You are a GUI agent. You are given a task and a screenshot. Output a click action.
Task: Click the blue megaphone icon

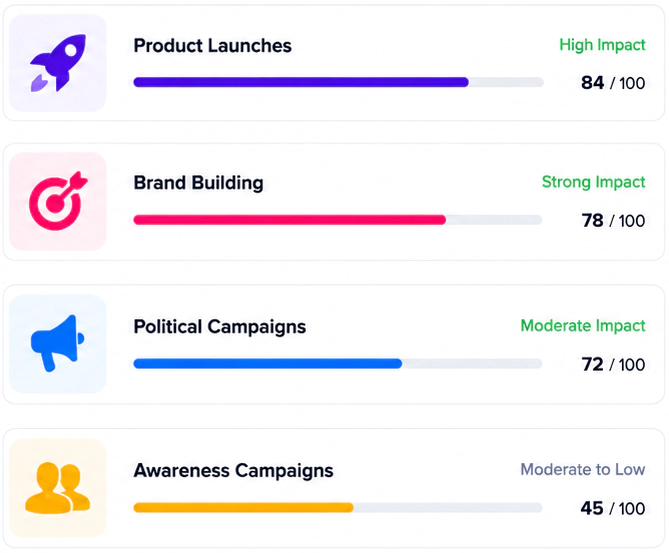coord(58,343)
